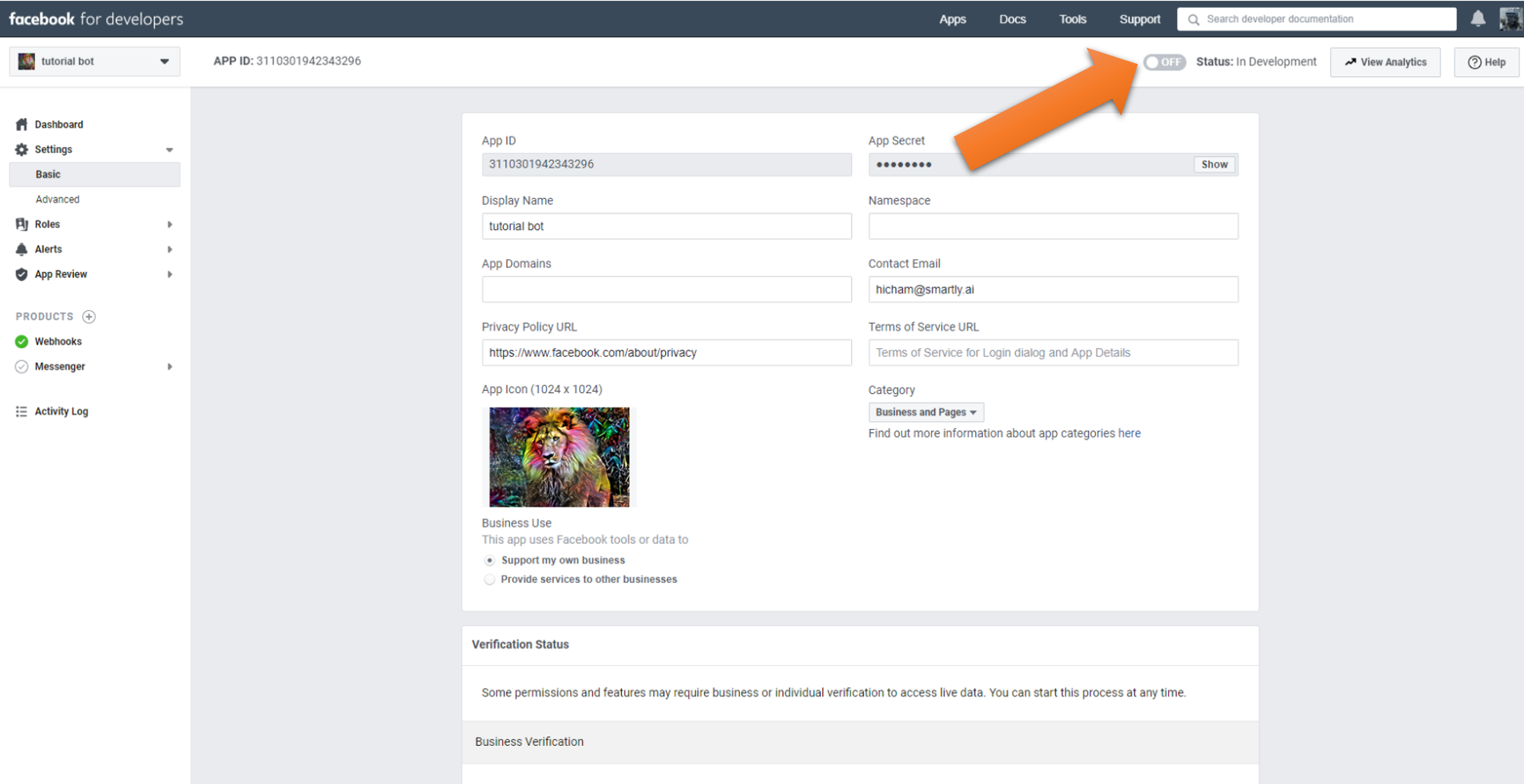Click the Settings gear icon
Viewport: 1524px width, 784px height.
(x=21, y=149)
